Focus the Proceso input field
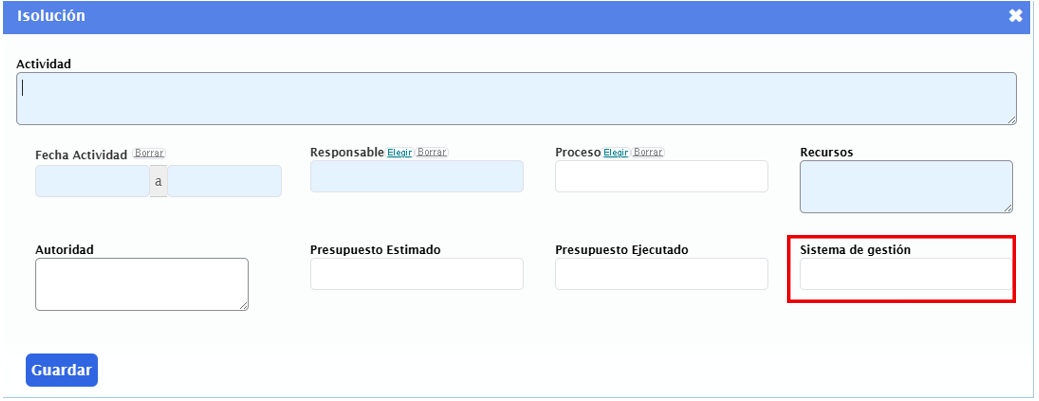Viewport: 1039px width, 401px height. pyautogui.click(x=661, y=176)
